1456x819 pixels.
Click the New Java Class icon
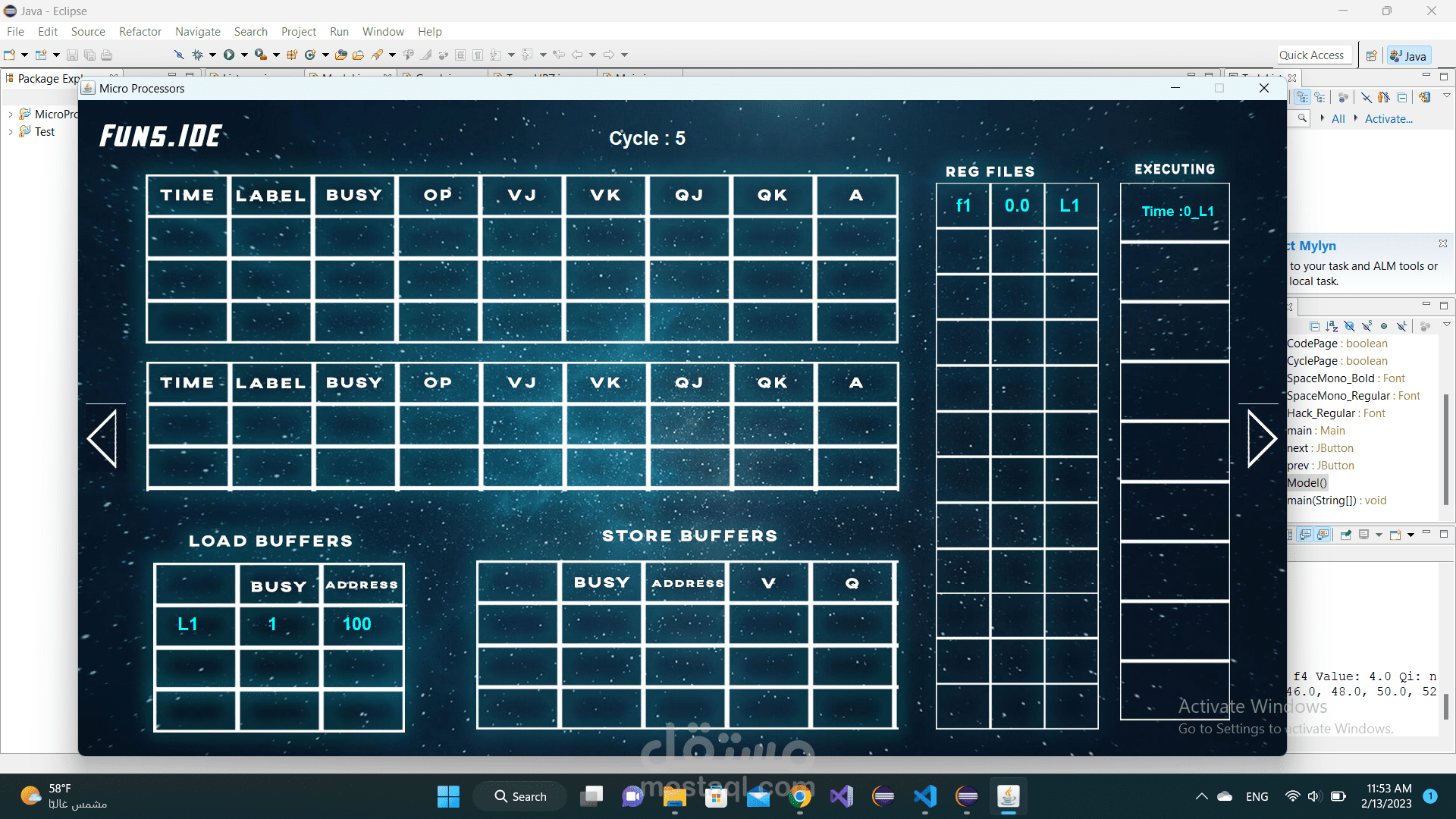coord(309,55)
